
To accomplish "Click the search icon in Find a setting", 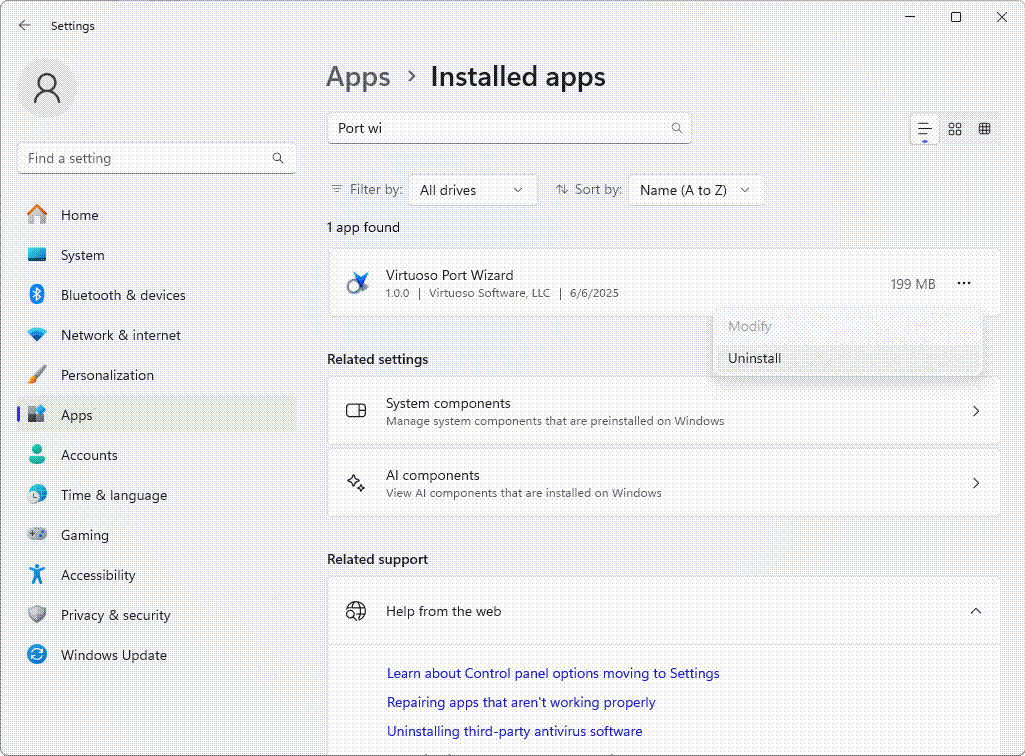I will pyautogui.click(x=278, y=158).
